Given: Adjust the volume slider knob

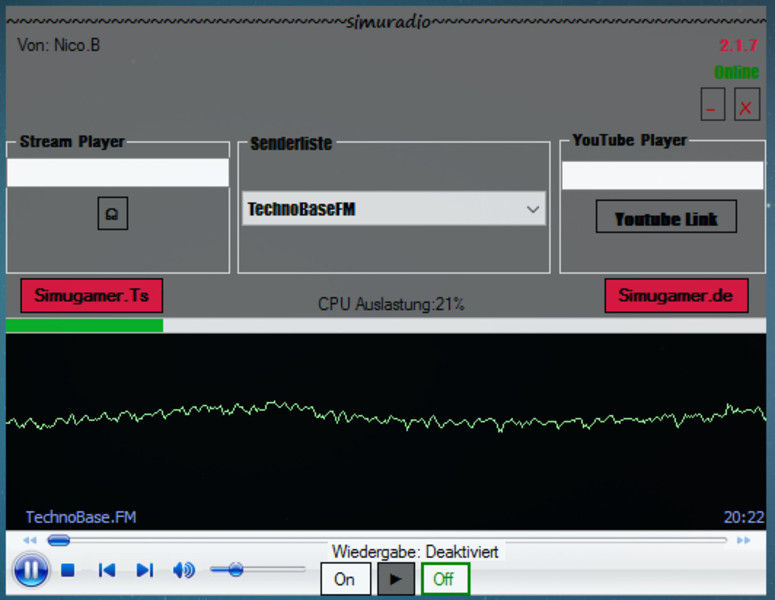Looking at the screenshot, I should pos(236,569).
